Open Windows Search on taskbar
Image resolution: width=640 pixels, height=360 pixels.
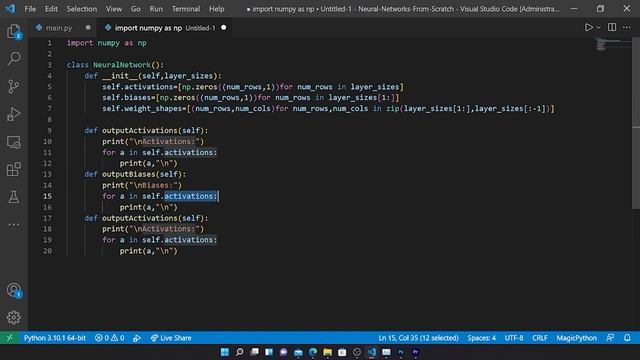click(240, 352)
